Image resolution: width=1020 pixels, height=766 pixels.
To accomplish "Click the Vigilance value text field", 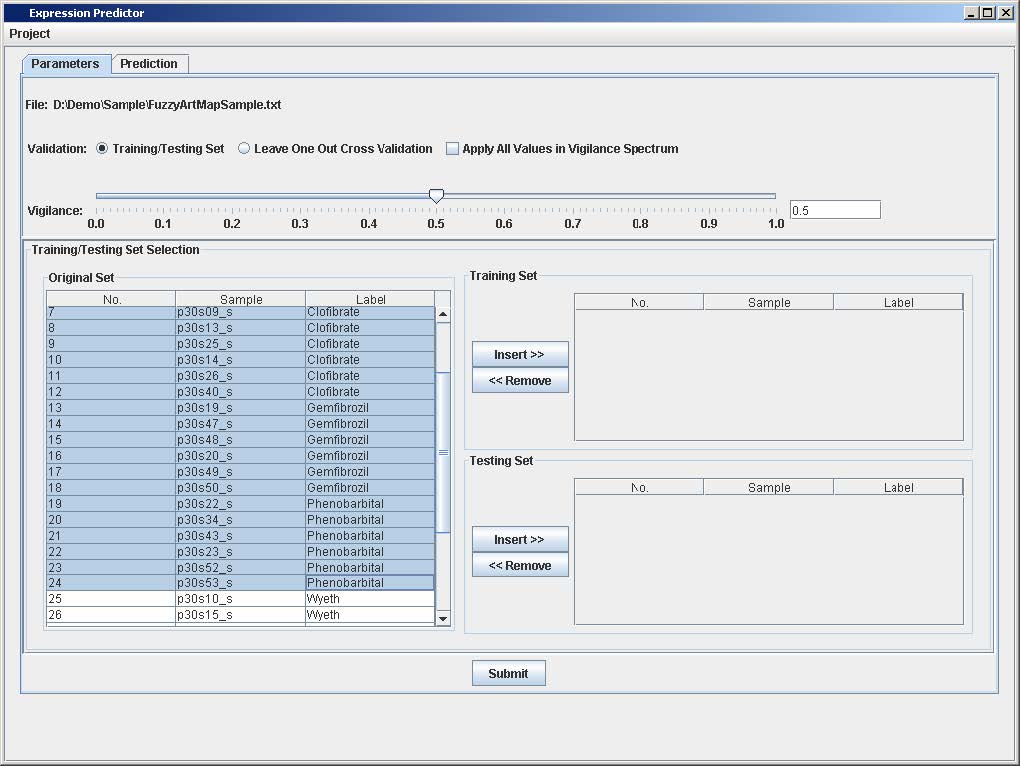I will point(834,210).
